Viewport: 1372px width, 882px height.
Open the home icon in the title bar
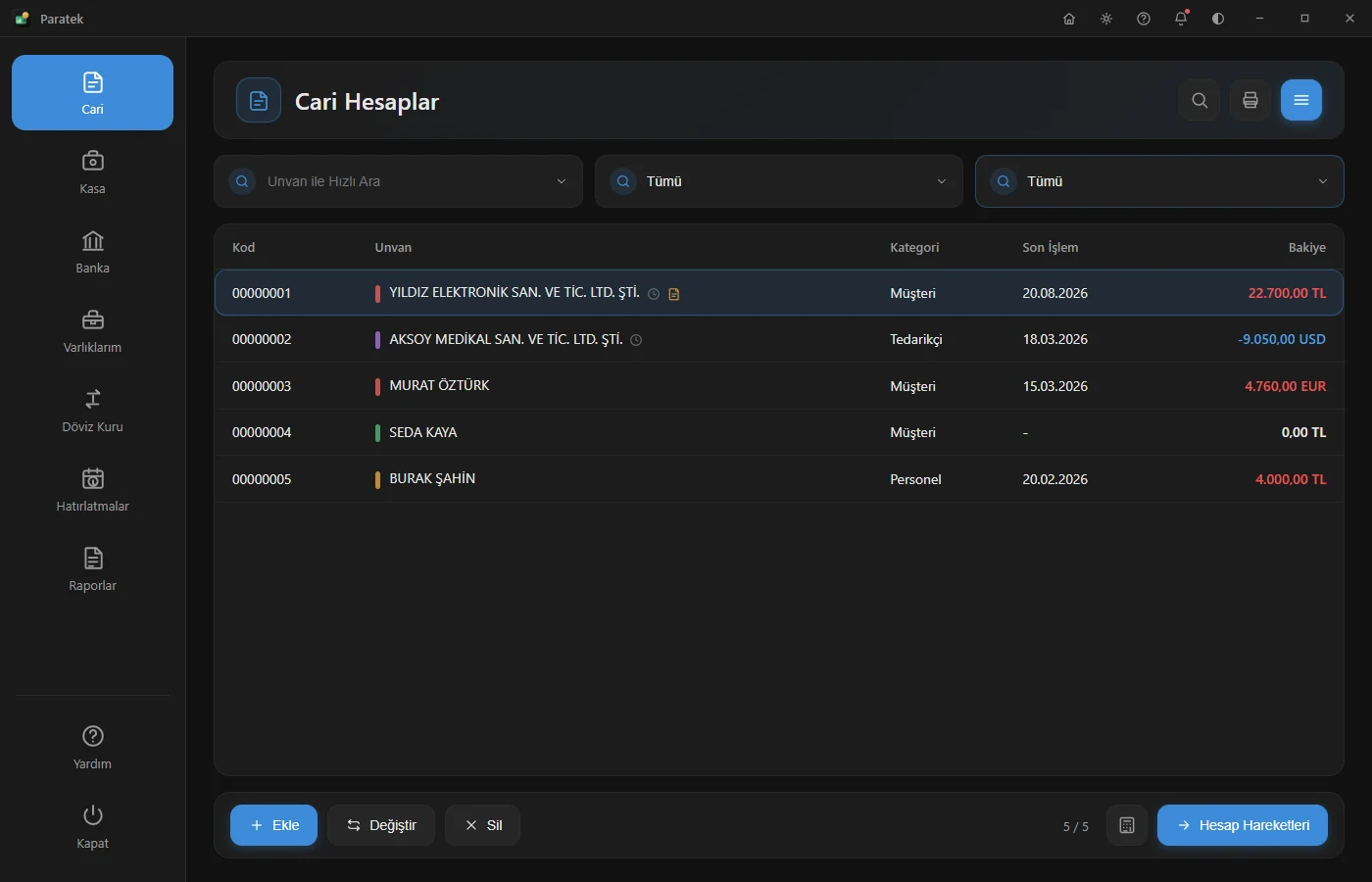tap(1069, 19)
